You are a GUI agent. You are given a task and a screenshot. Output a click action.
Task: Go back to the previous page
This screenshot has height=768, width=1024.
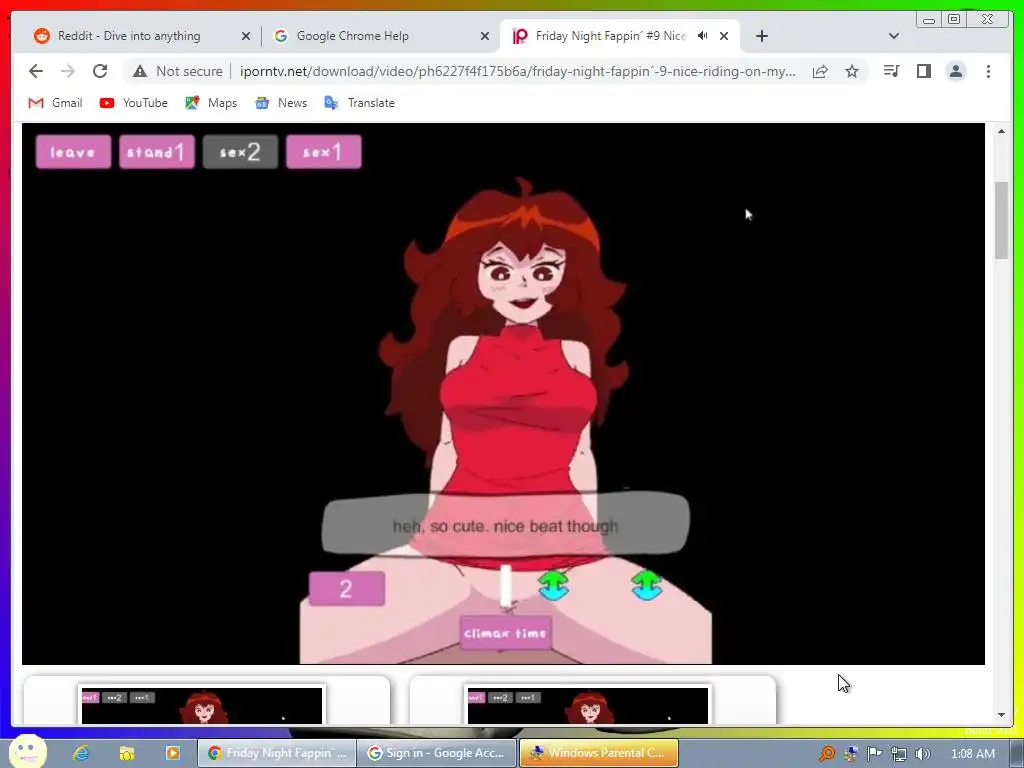(x=36, y=71)
